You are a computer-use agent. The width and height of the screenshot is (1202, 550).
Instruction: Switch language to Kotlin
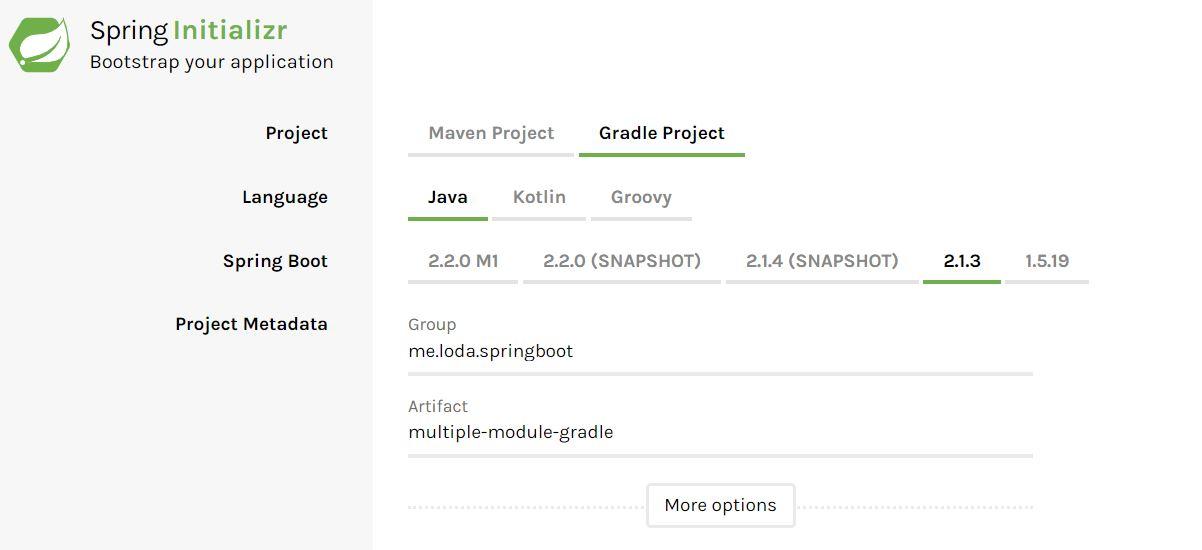539,197
